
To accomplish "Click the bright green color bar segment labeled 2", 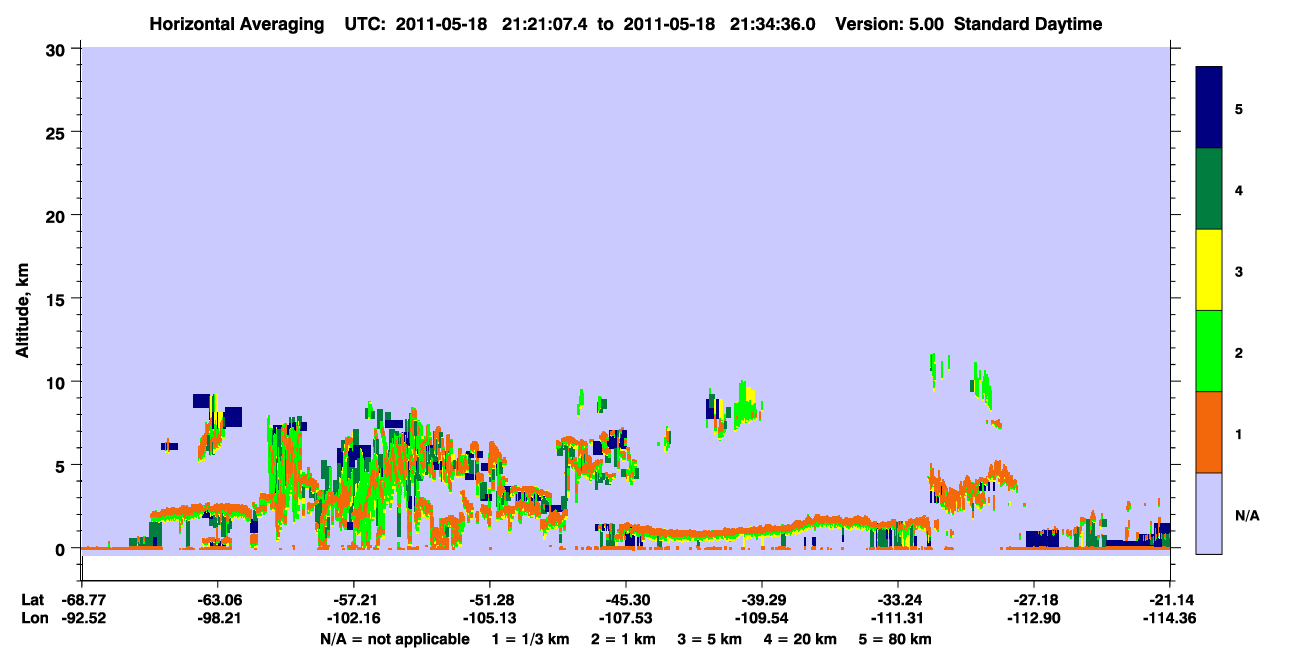I will pos(1209,351).
